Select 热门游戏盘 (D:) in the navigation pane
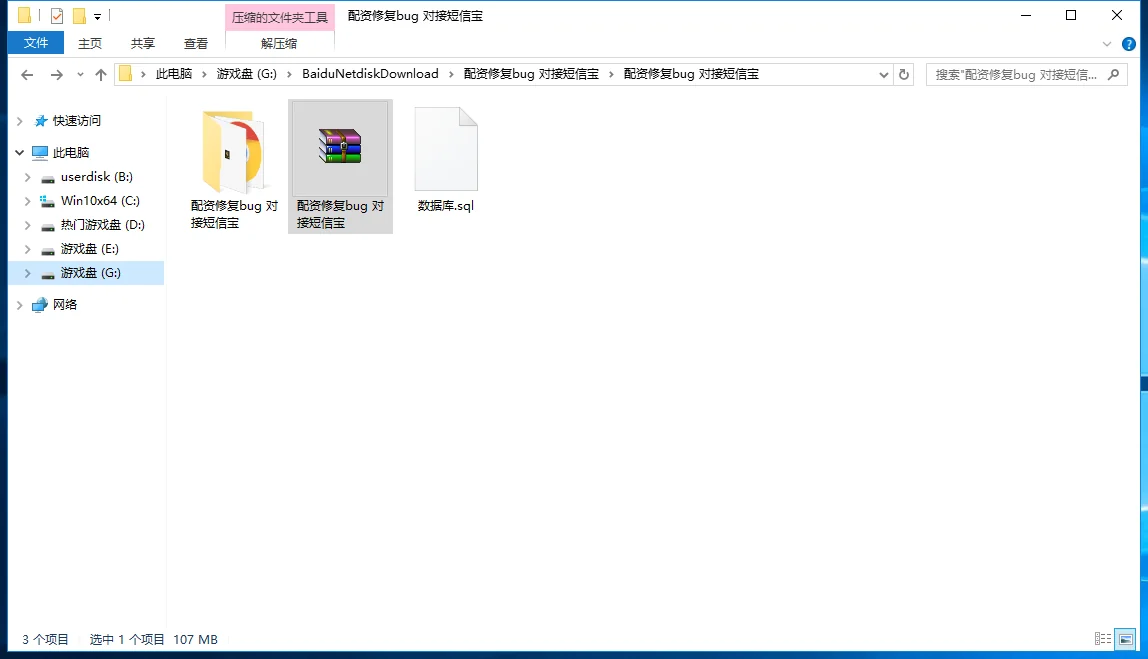This screenshot has height=659, width=1148. 102,225
